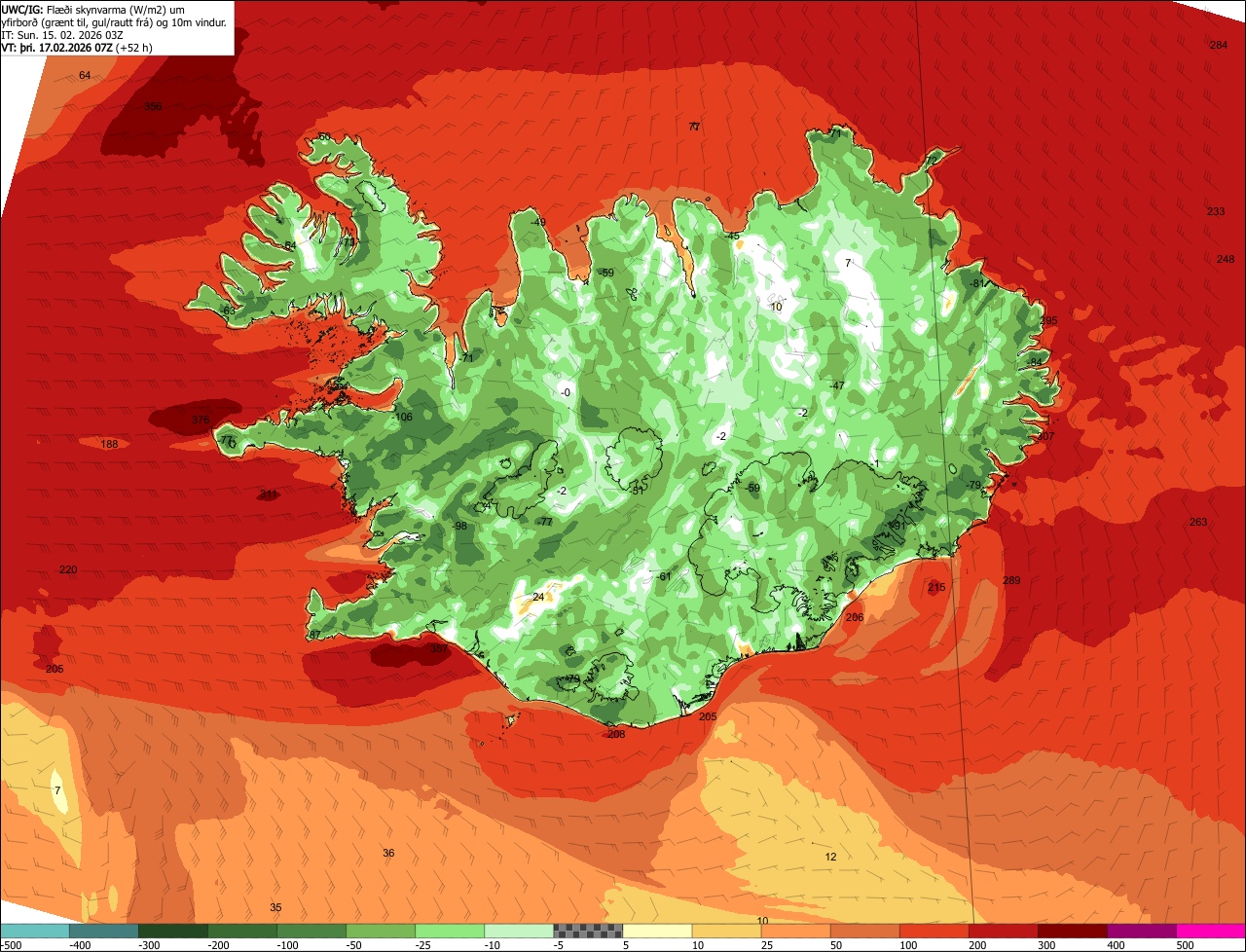Select the green -200 to -100 legend swatch
Viewport: 1246px width, 952px height.
pos(241,931)
